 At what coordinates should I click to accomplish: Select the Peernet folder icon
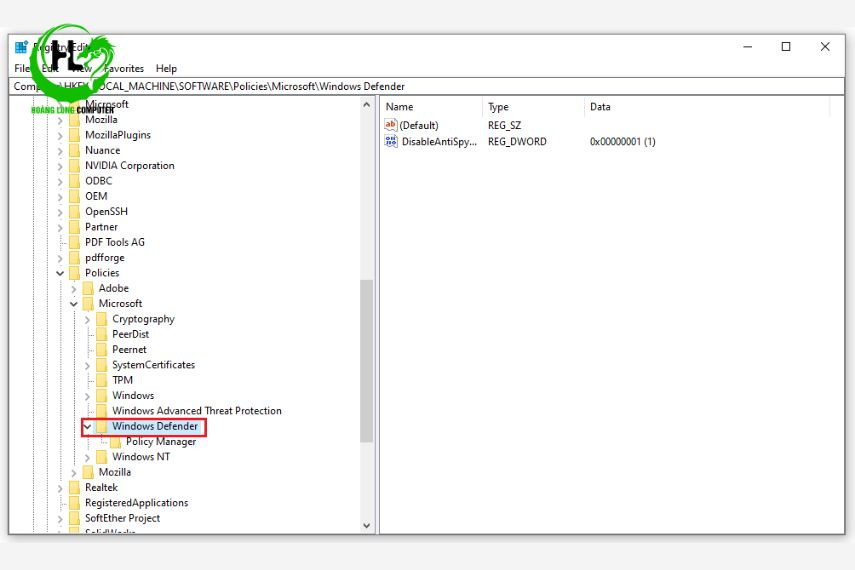tap(102, 350)
